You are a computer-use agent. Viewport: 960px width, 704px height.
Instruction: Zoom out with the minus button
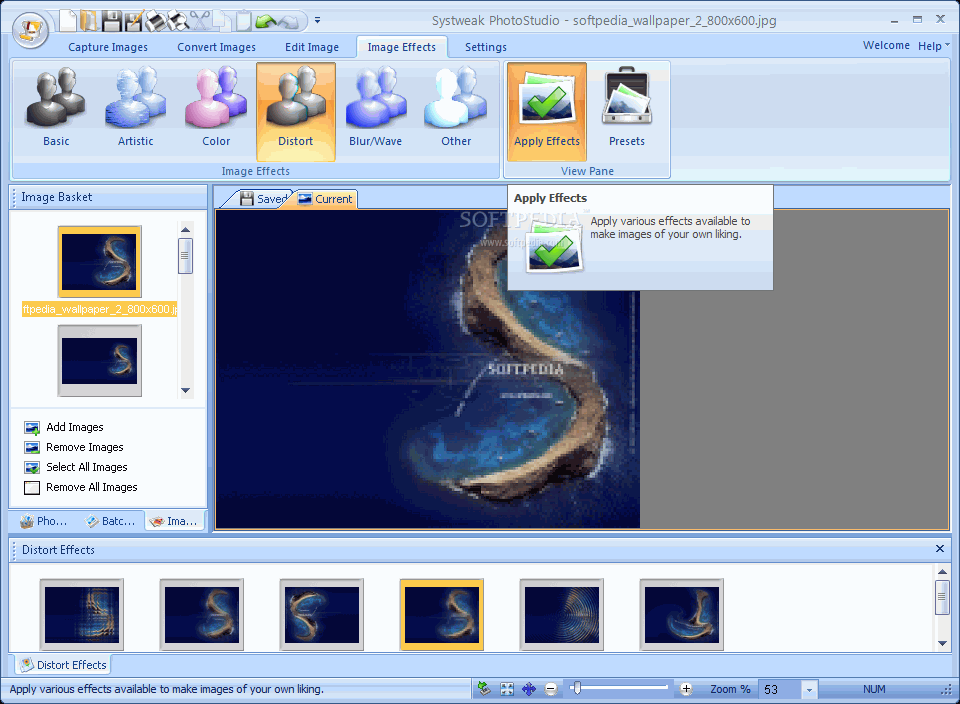point(551,689)
